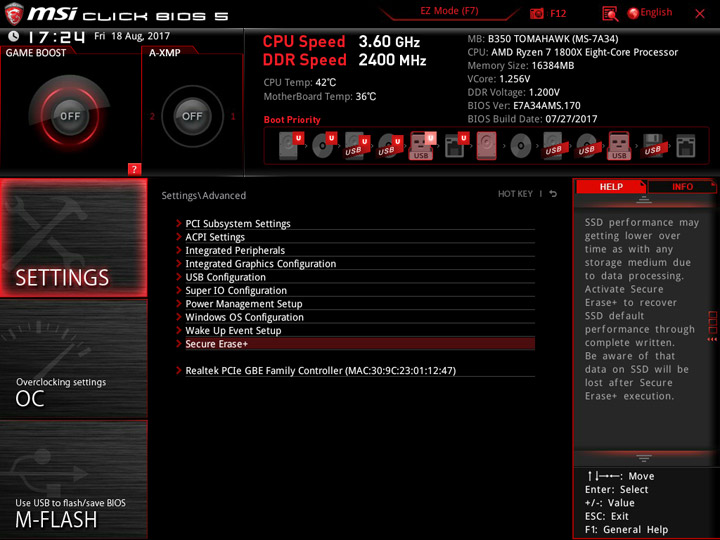Click the F1: General Help hint

click(x=626, y=529)
